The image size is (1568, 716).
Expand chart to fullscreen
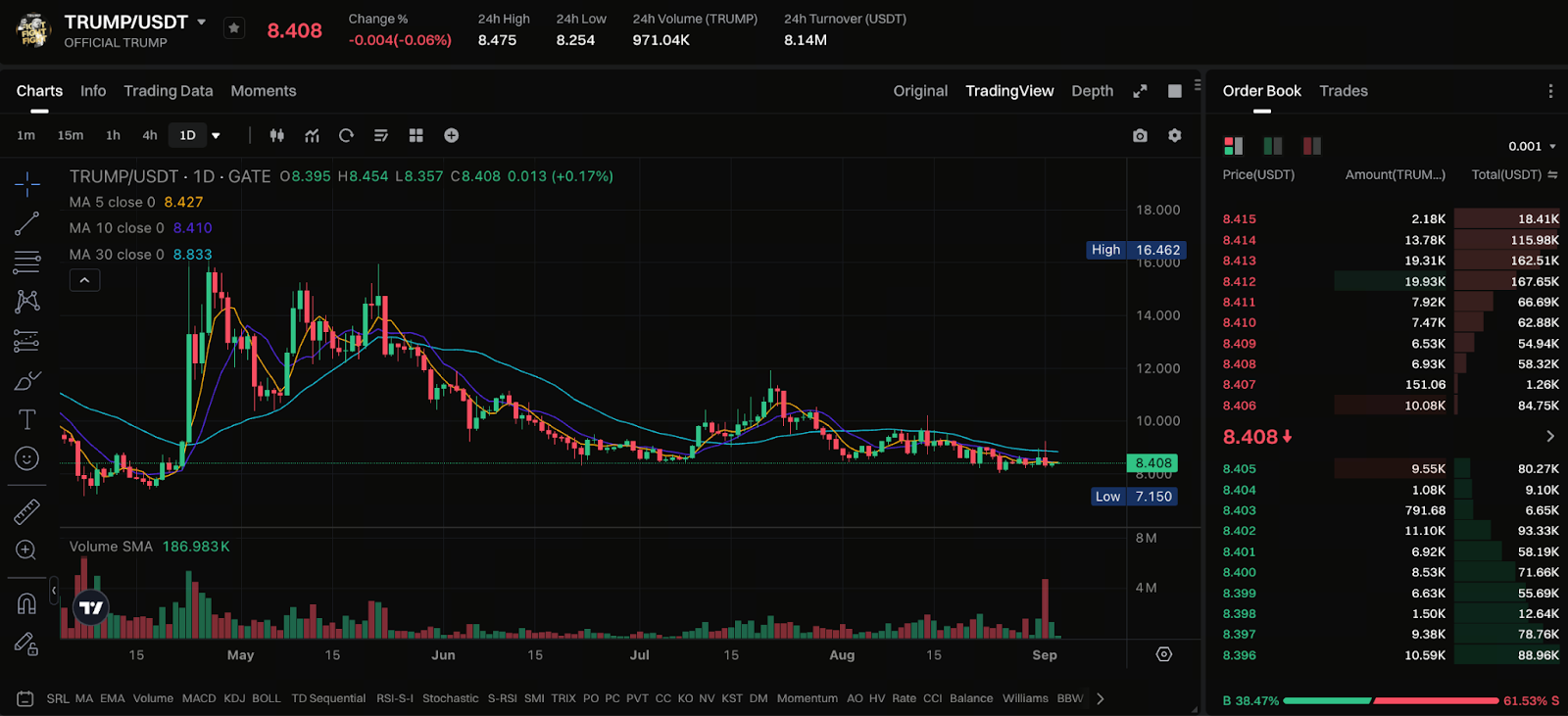(1140, 91)
